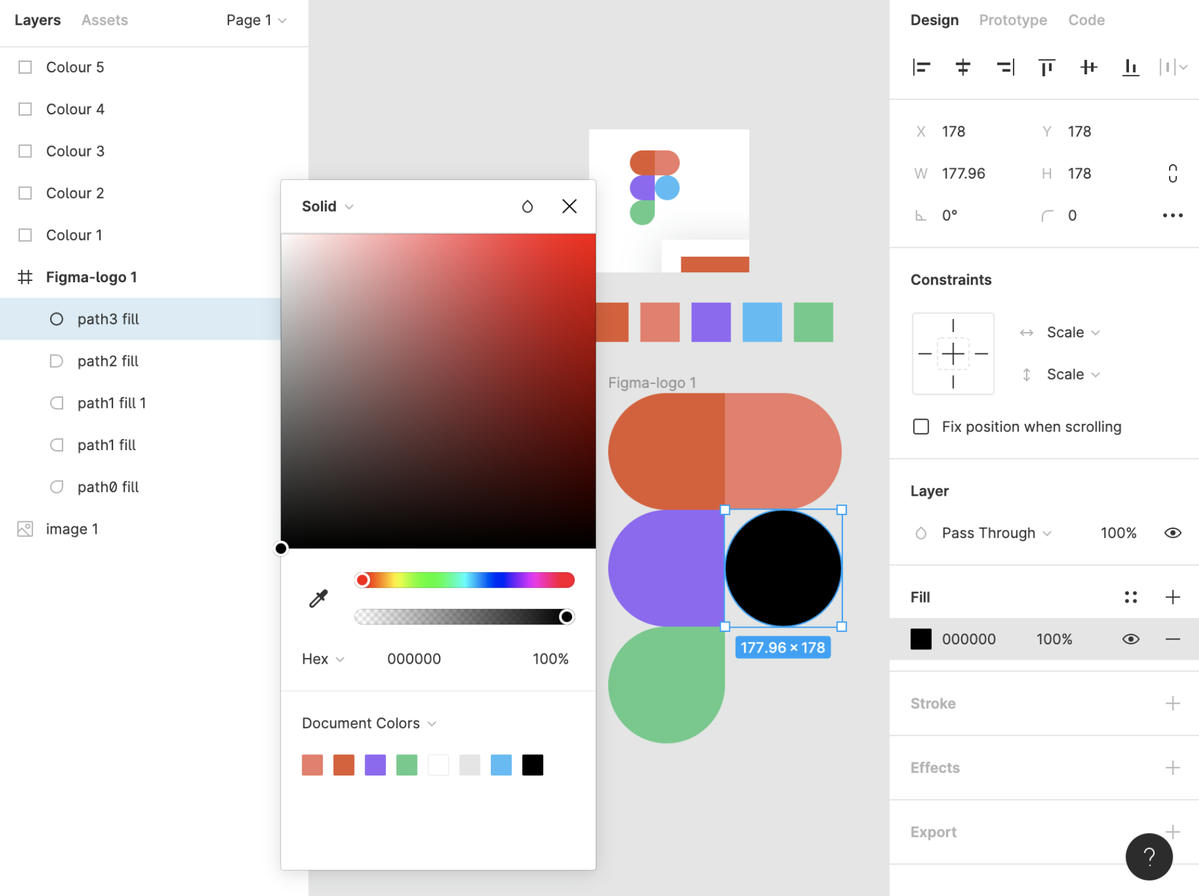The image size is (1199, 896).
Task: Pick the black document color swatch
Action: point(532,765)
